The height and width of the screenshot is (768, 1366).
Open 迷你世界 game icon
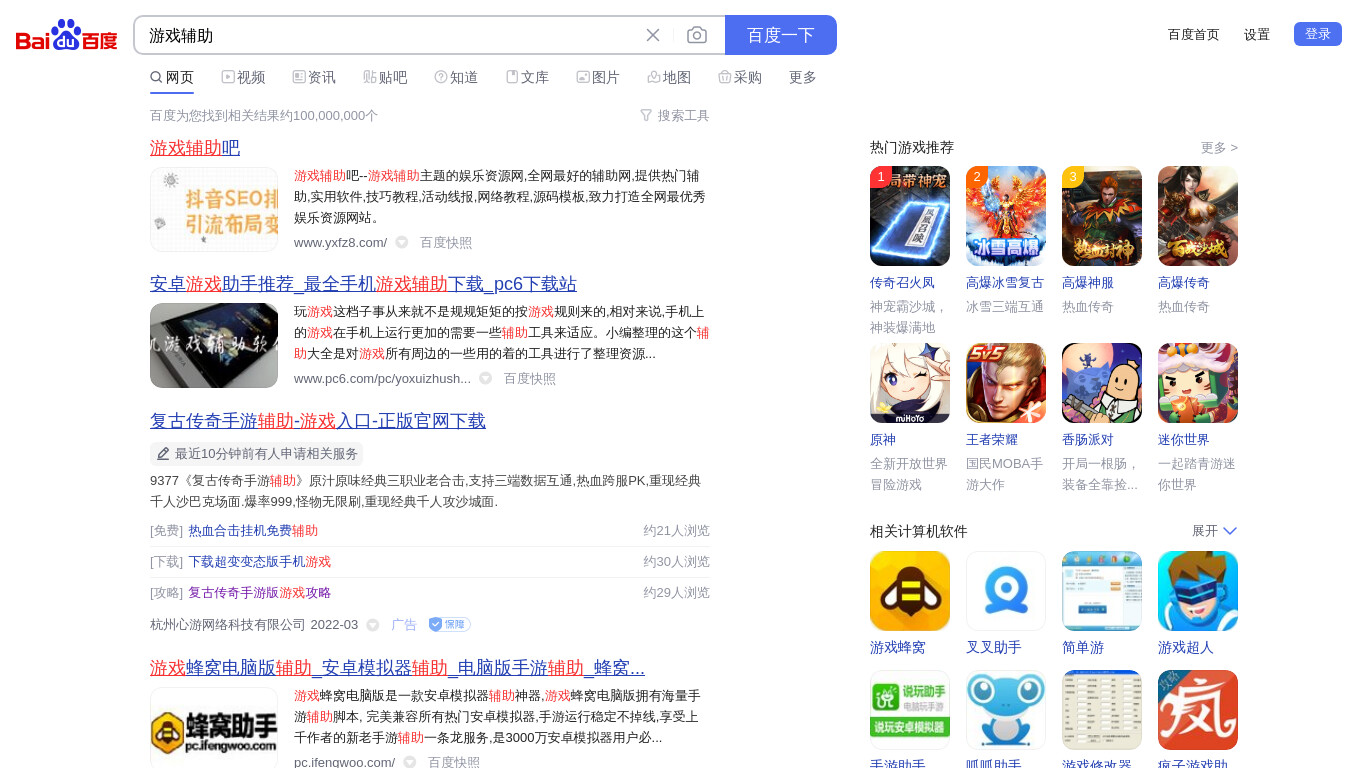point(1198,383)
